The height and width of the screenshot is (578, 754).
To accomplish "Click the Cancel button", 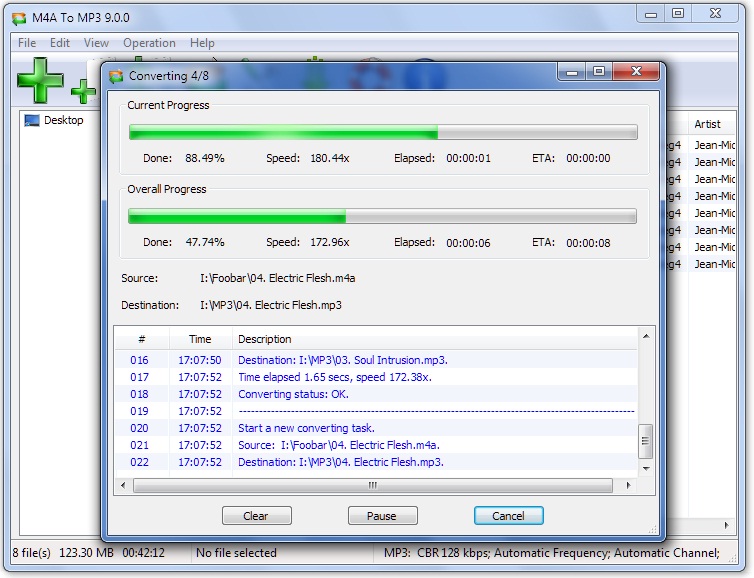I will point(508,516).
